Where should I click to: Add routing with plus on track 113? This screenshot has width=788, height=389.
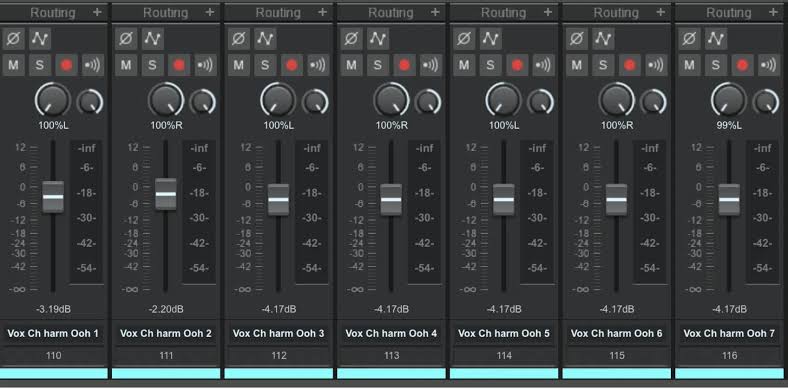point(435,12)
